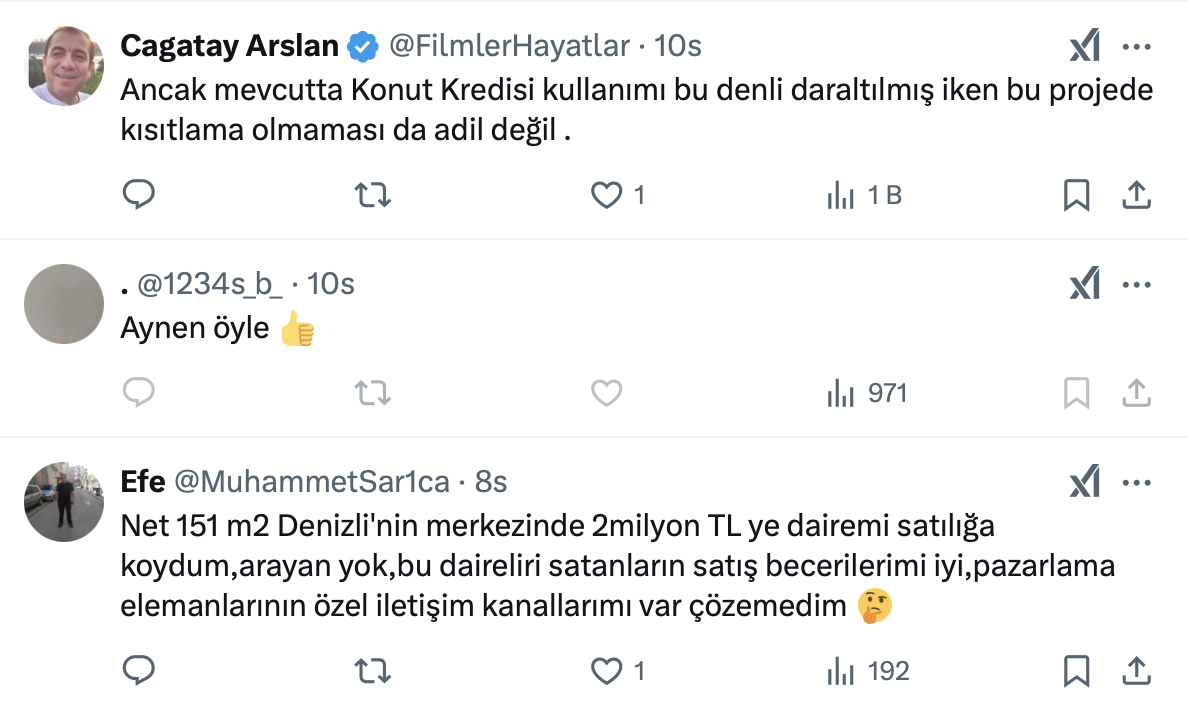
Task: Open Grok icon on Cagatay Arslan's tweet
Action: coord(1085,46)
